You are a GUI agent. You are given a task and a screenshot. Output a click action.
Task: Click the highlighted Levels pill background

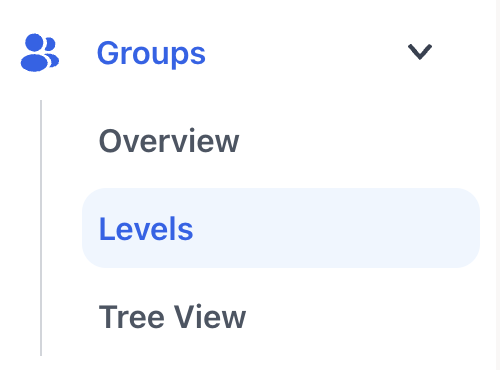point(281,228)
